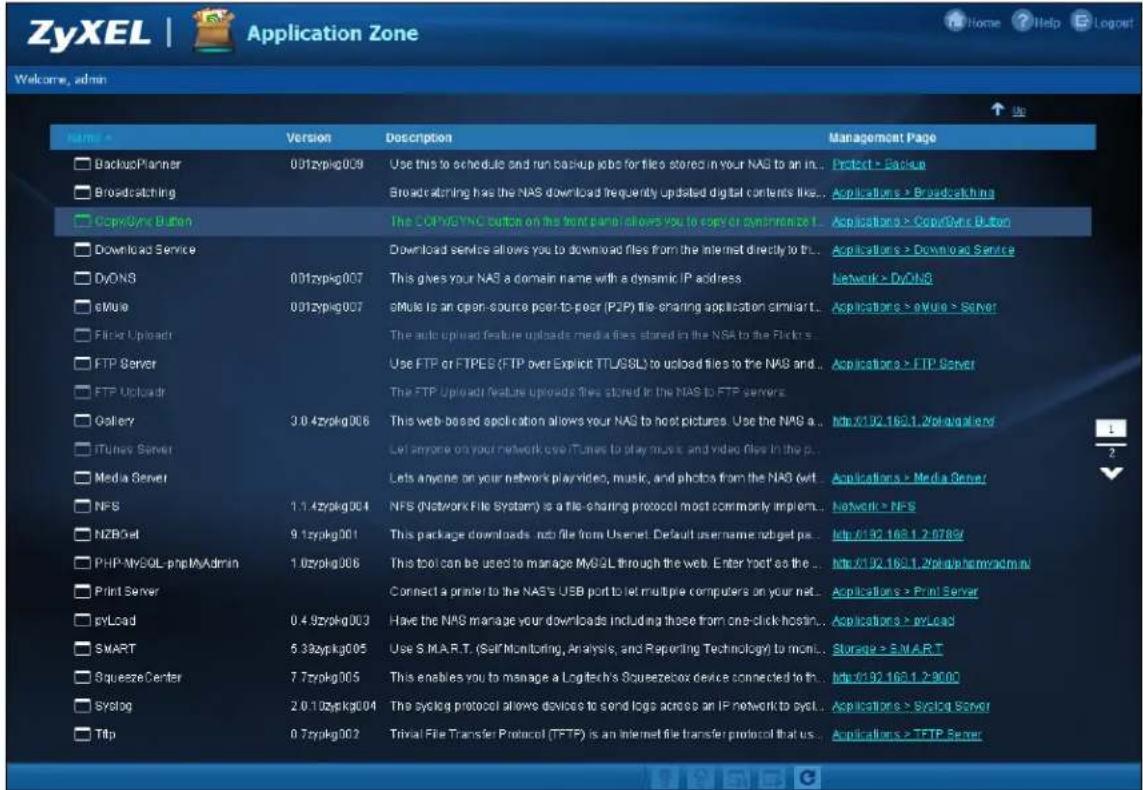Open the Storage > S.M.A.R.T link

tap(887, 648)
